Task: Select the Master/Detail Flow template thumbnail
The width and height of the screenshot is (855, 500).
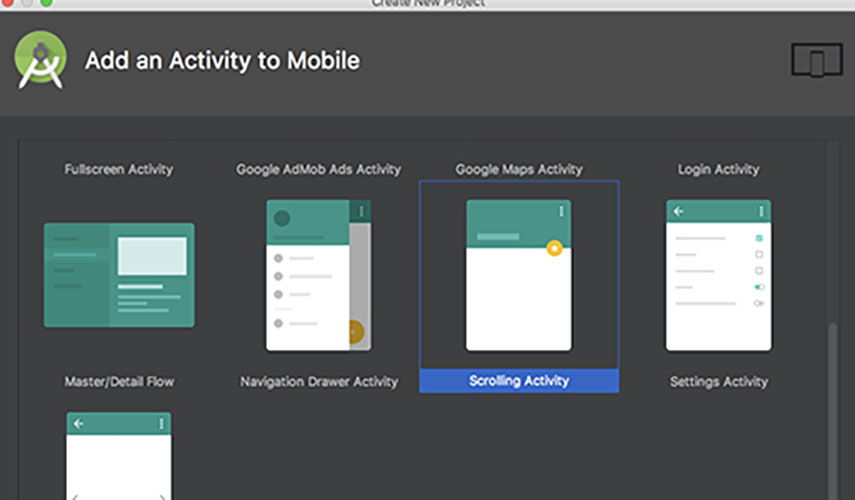Action: click(119, 275)
